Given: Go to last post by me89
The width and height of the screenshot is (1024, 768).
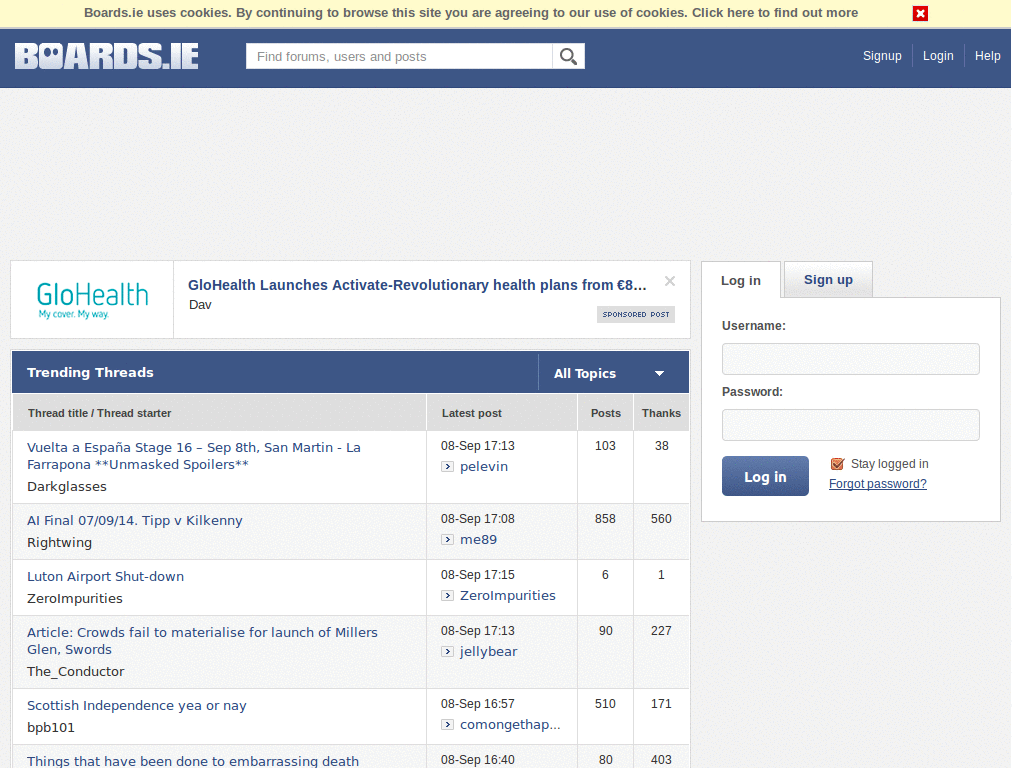Looking at the screenshot, I should pyautogui.click(x=447, y=539).
